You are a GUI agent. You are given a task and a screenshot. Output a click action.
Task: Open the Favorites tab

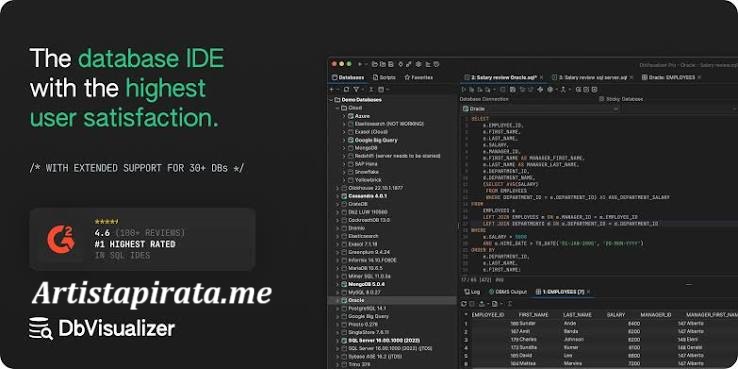tap(419, 77)
